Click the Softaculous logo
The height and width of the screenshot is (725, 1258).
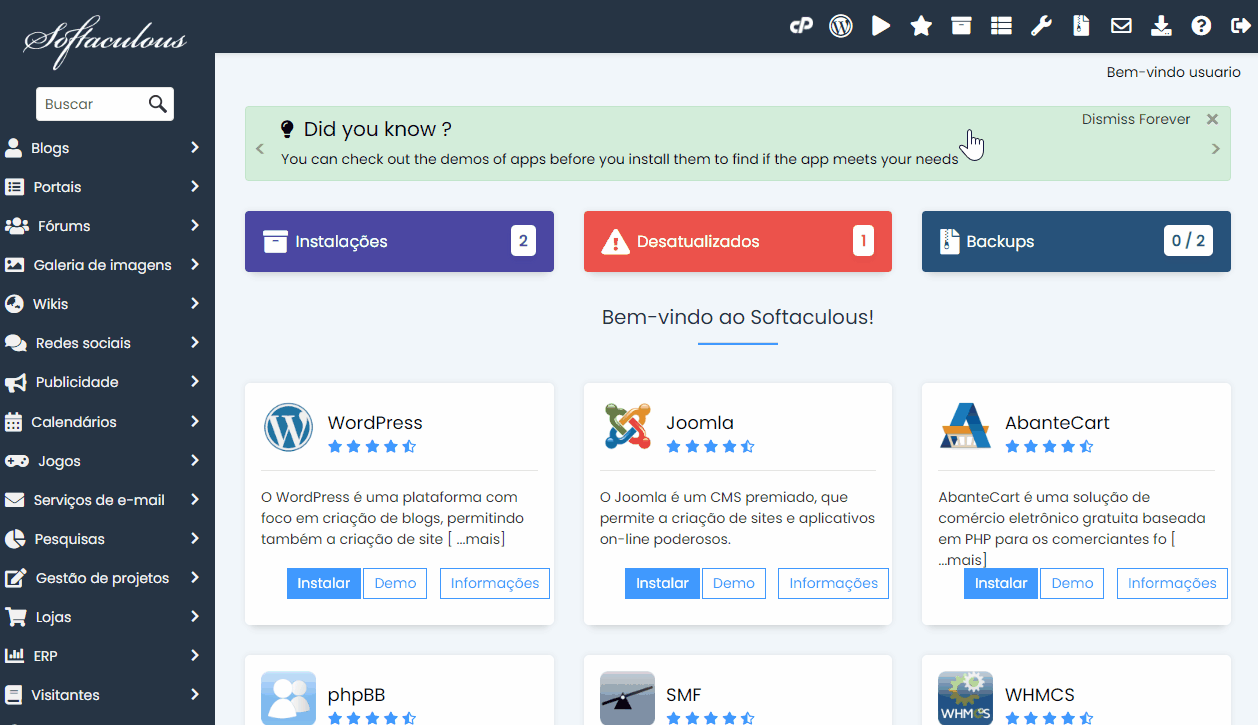[x=106, y=42]
